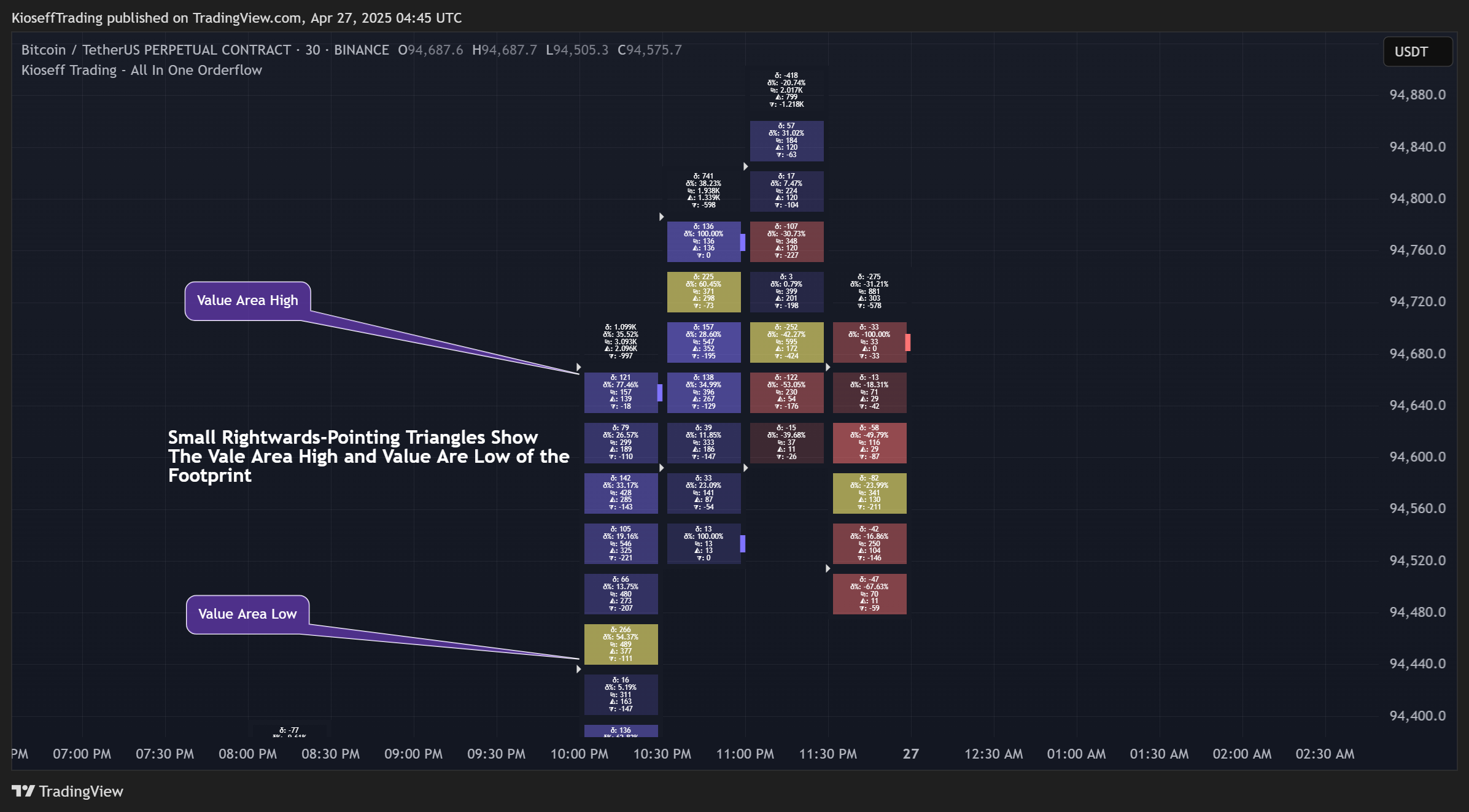The width and height of the screenshot is (1469, 812).
Task: Select the δ: -15 footprint cell
Action: 786,443
